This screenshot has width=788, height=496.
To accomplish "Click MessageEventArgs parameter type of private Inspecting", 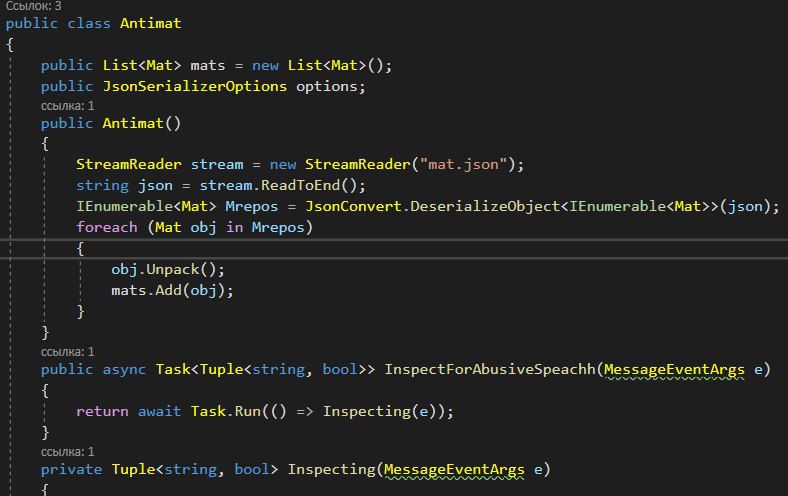I will (x=454, y=469).
